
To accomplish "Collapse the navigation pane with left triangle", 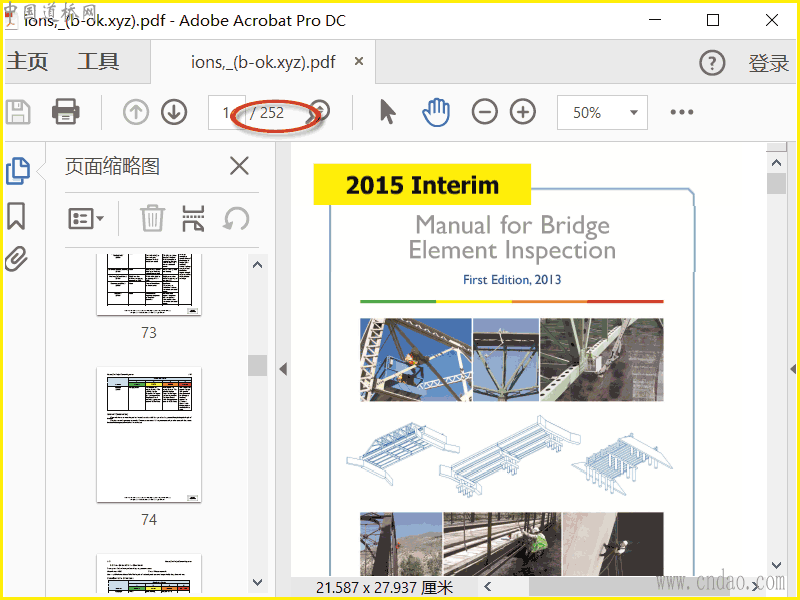I will click(283, 369).
